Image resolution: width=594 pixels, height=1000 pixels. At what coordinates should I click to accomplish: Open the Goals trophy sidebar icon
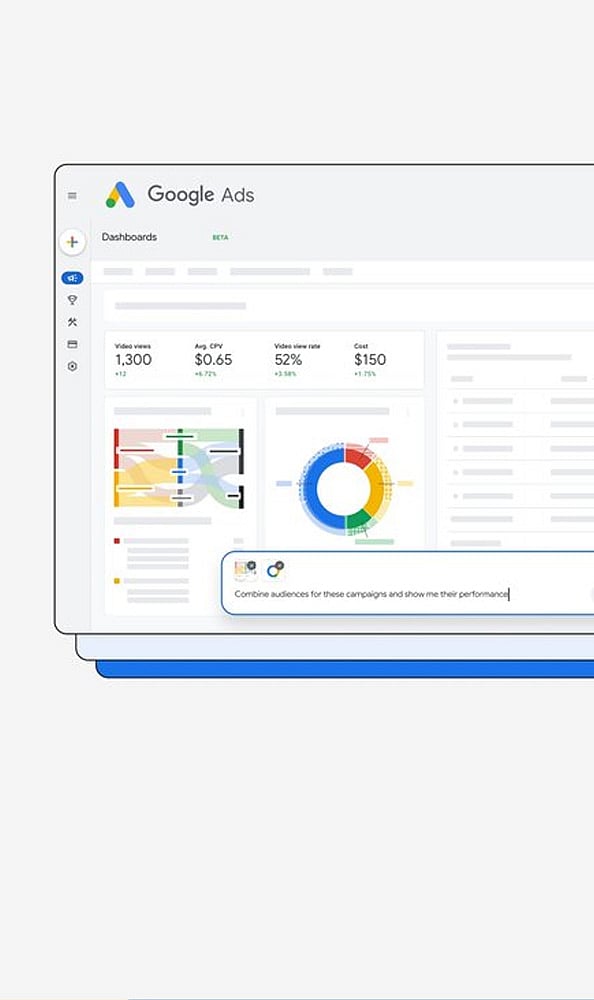click(x=72, y=300)
